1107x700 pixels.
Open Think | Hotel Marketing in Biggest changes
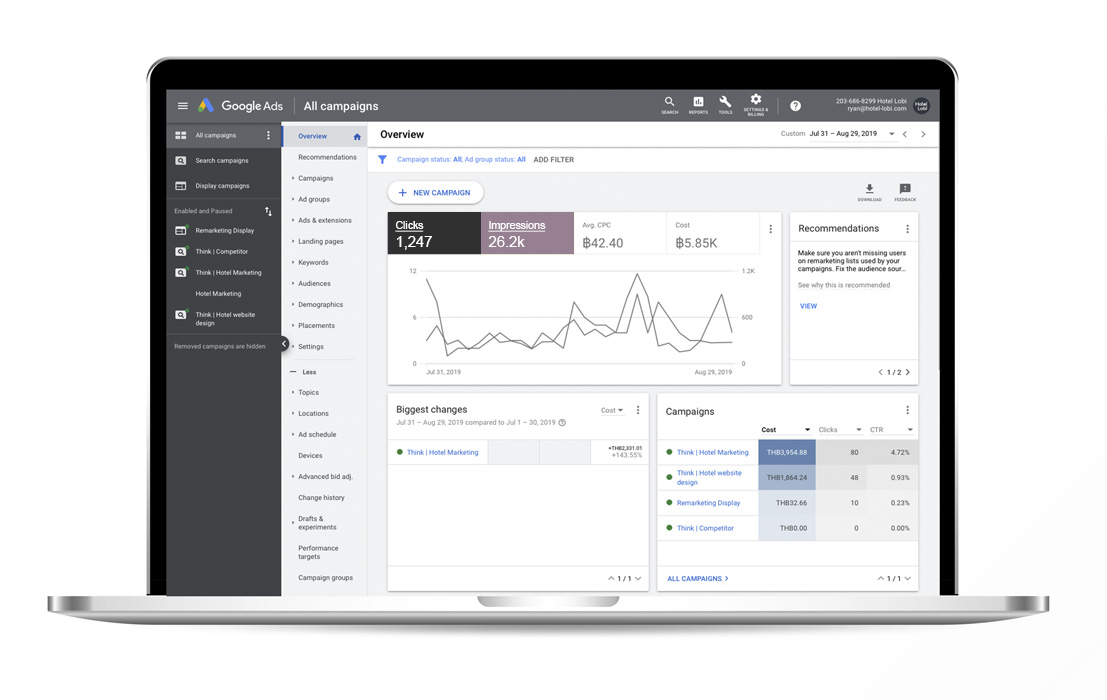point(443,452)
